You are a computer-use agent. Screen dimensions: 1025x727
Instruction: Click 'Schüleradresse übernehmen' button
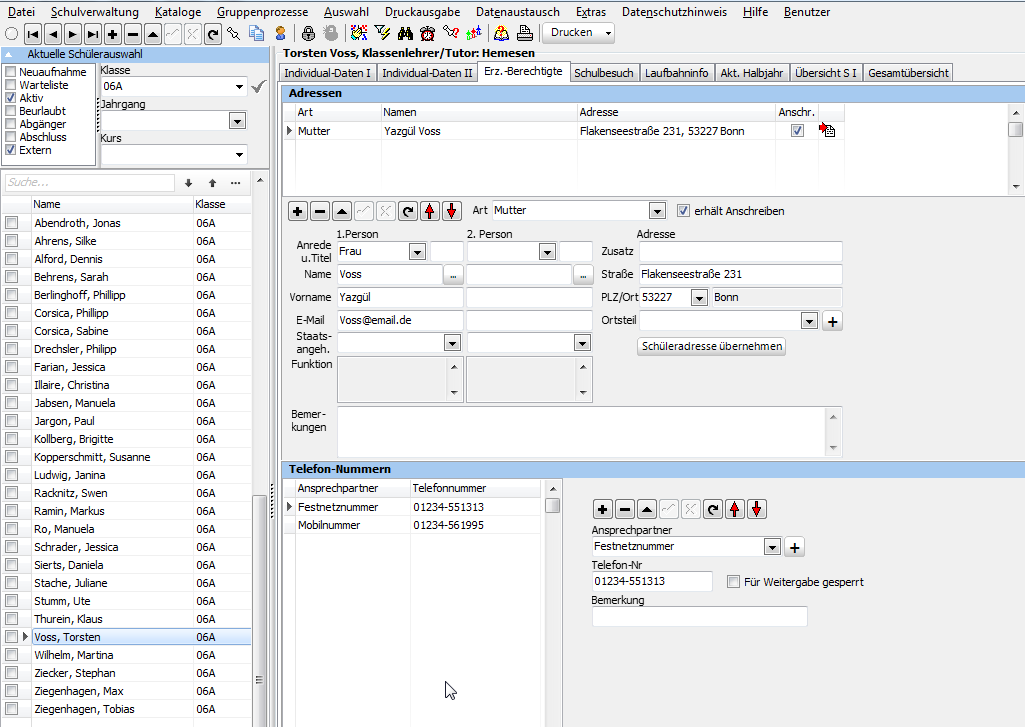click(x=712, y=347)
